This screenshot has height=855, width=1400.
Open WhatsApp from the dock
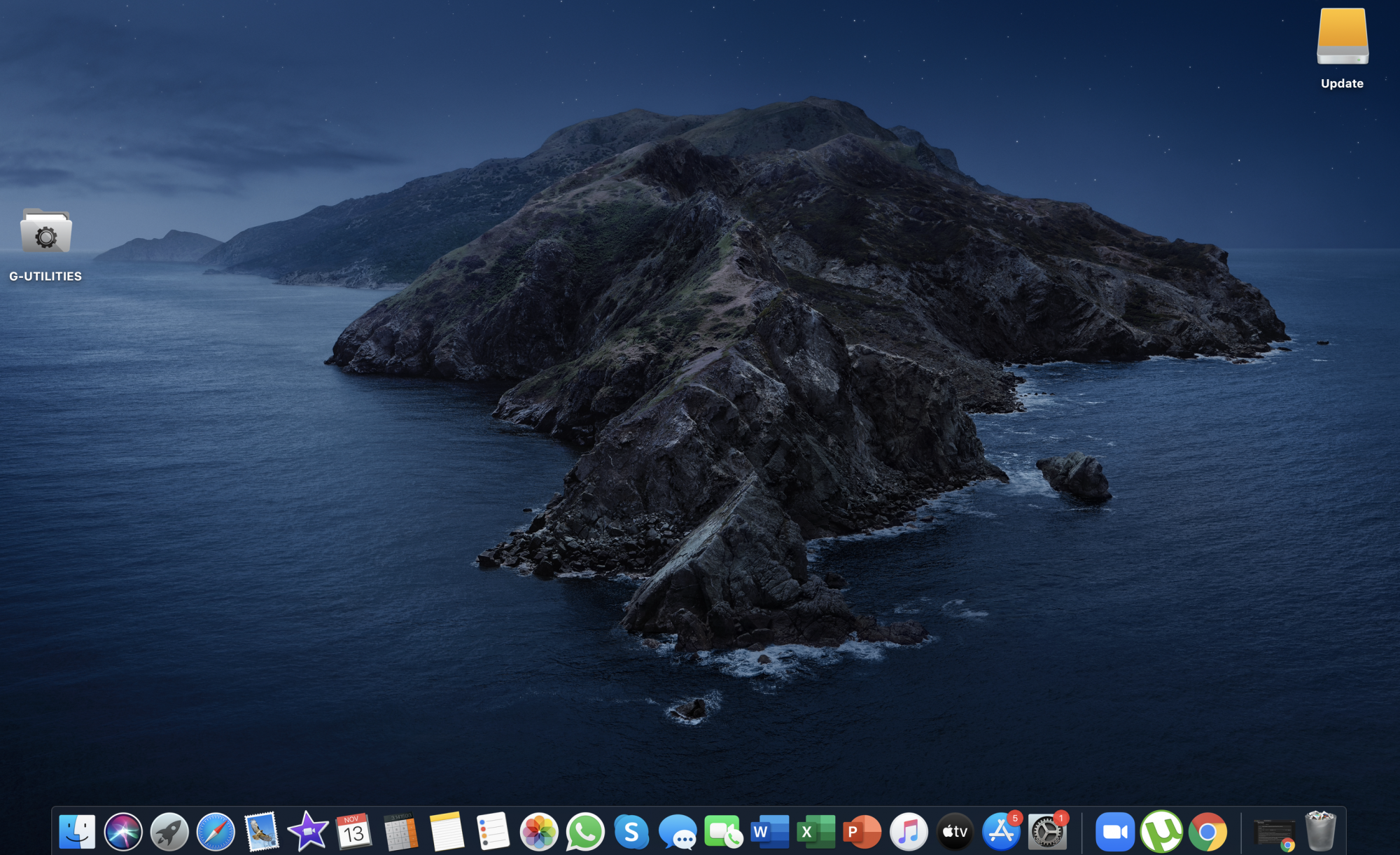(x=585, y=832)
